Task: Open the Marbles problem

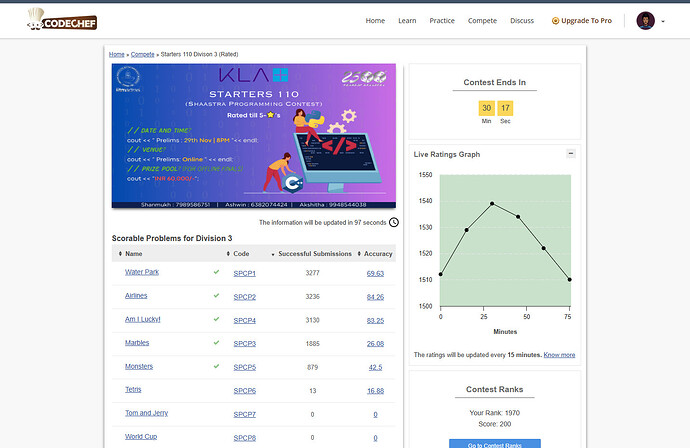Action: pyautogui.click(x=137, y=342)
